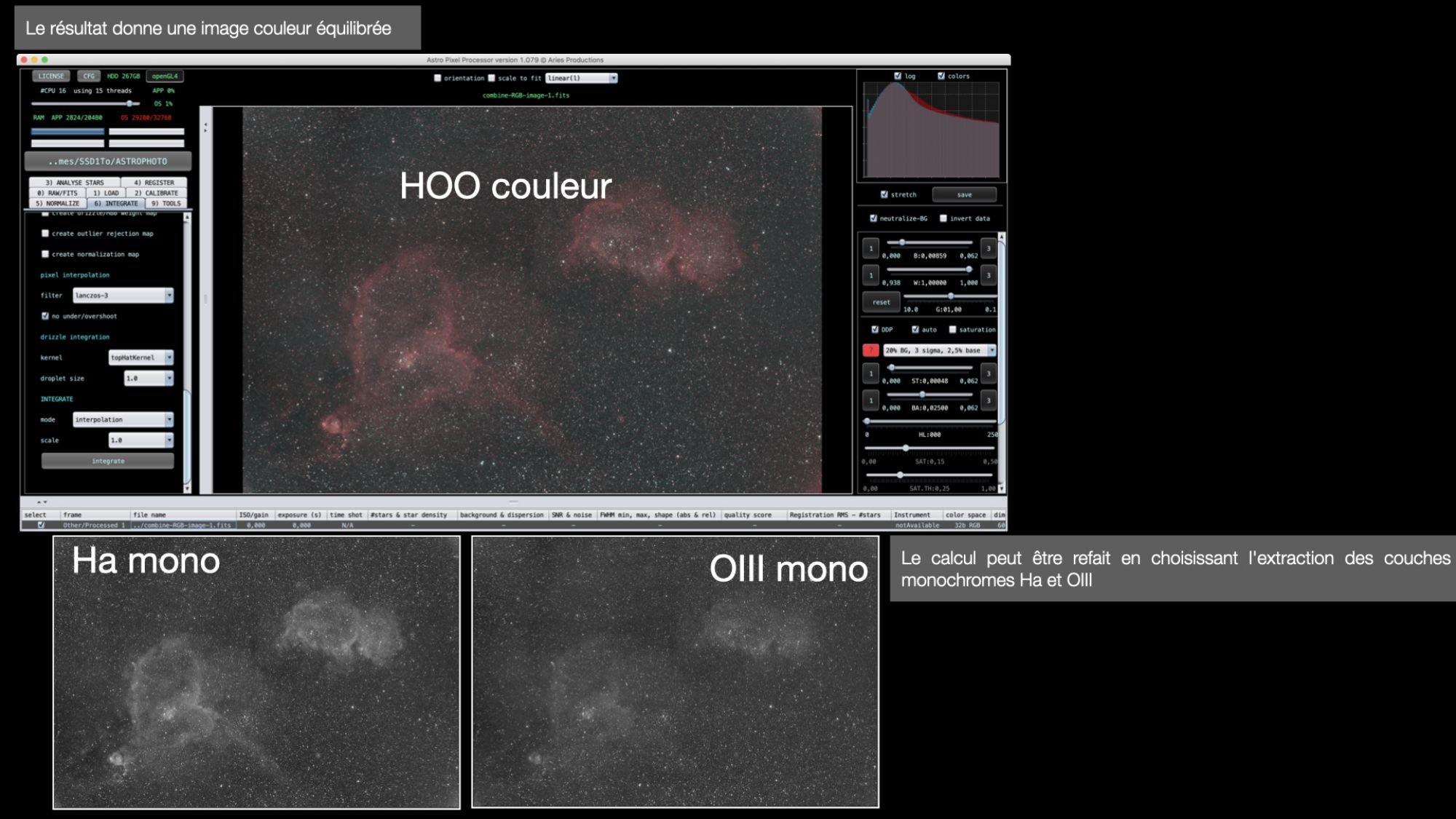
Task: Toggle the log histogram checkbox
Action: [898, 76]
